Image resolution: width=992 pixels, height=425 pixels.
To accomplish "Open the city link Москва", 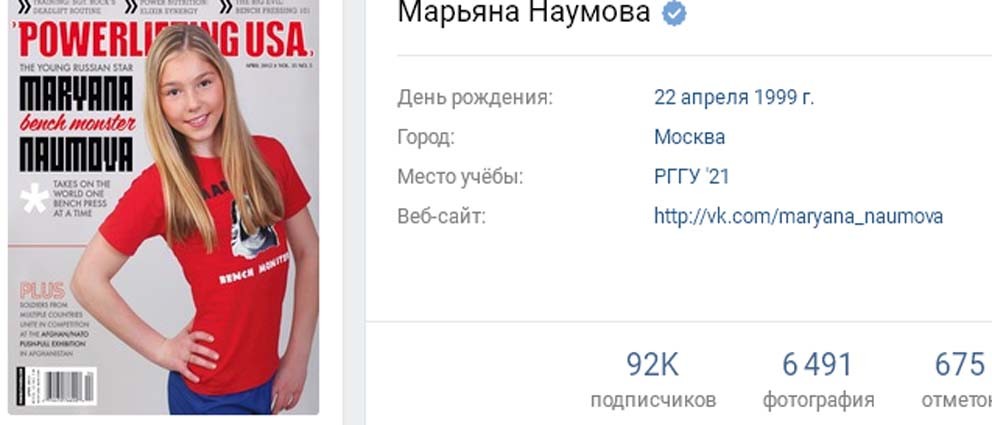I will [x=690, y=137].
